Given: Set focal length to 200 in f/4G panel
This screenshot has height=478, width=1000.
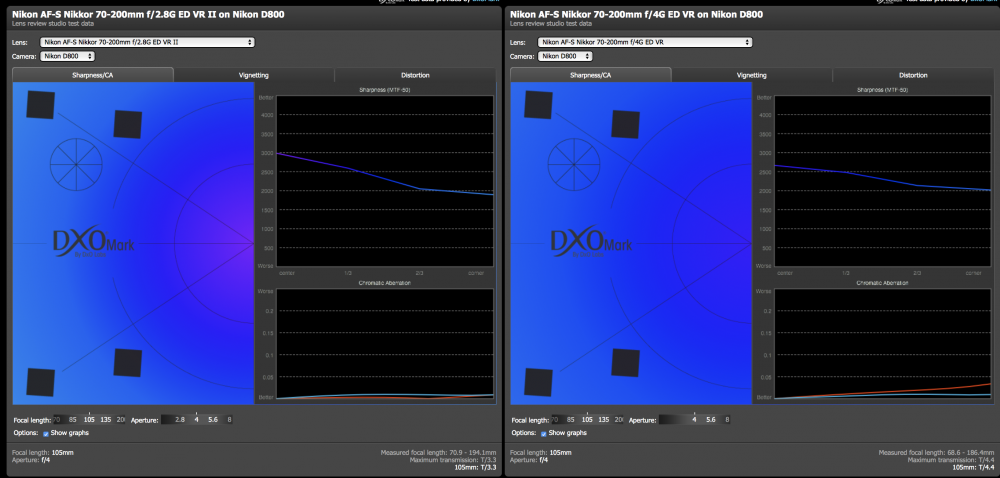Looking at the screenshot, I should tap(619, 420).
